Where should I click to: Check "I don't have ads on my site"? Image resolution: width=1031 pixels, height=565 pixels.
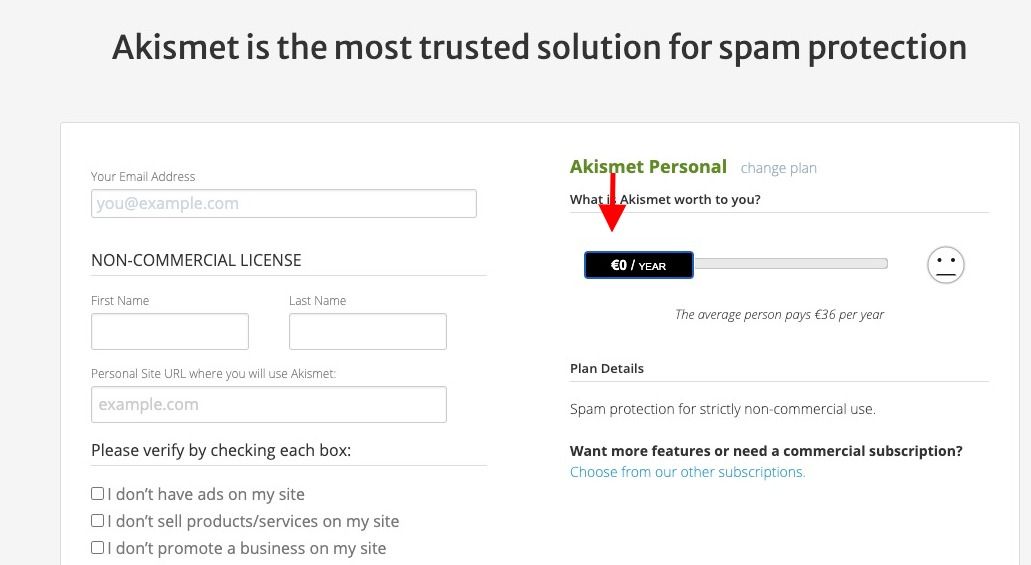[97, 493]
